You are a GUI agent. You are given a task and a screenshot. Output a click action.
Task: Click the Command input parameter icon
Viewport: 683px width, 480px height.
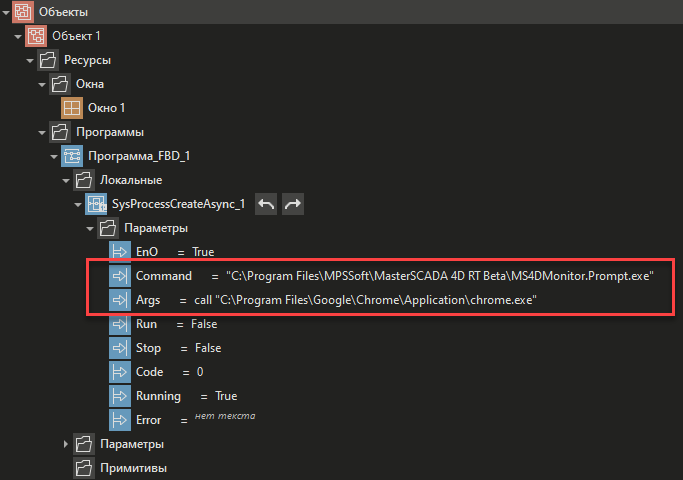(120, 276)
